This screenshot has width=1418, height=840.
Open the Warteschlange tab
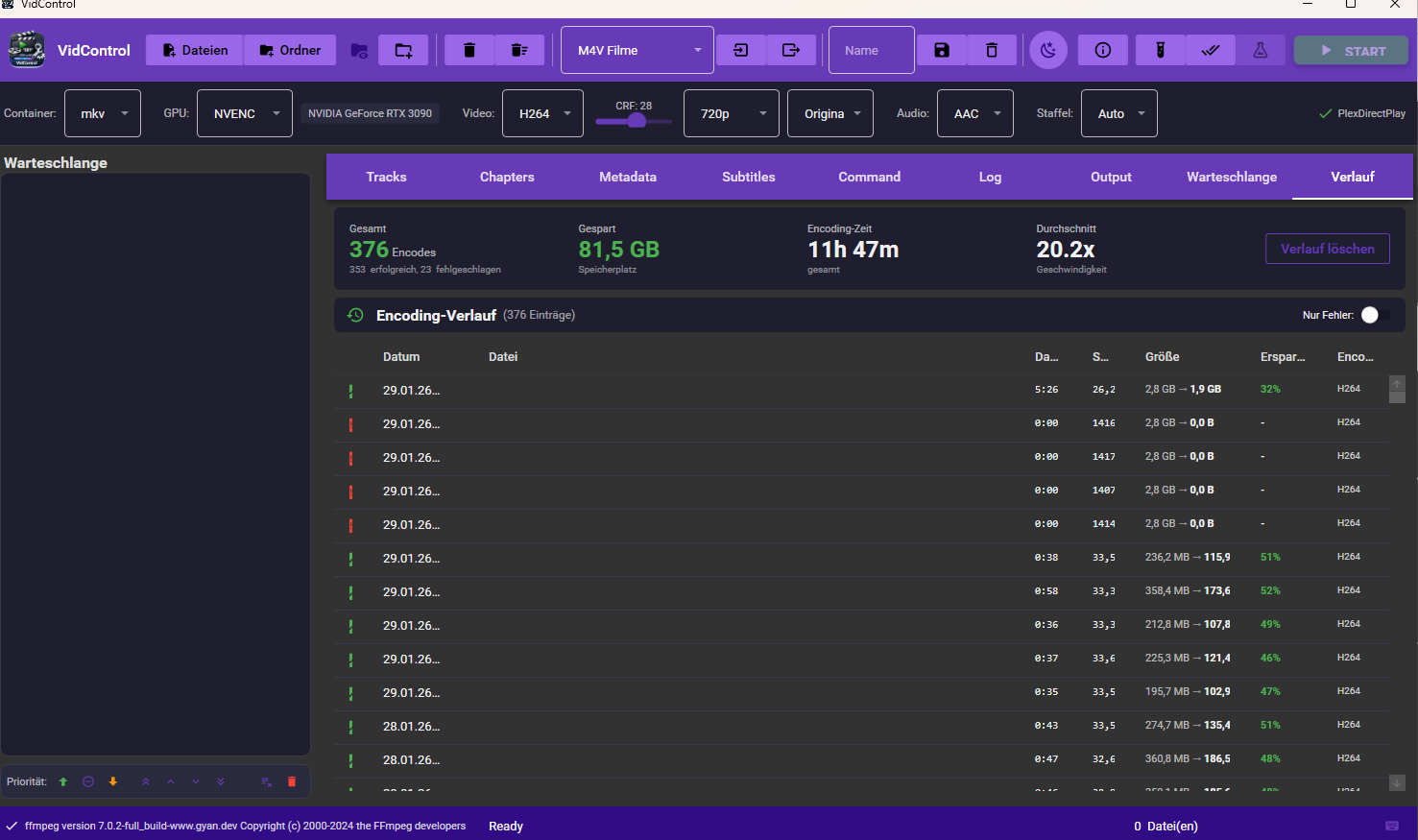[x=1232, y=177]
